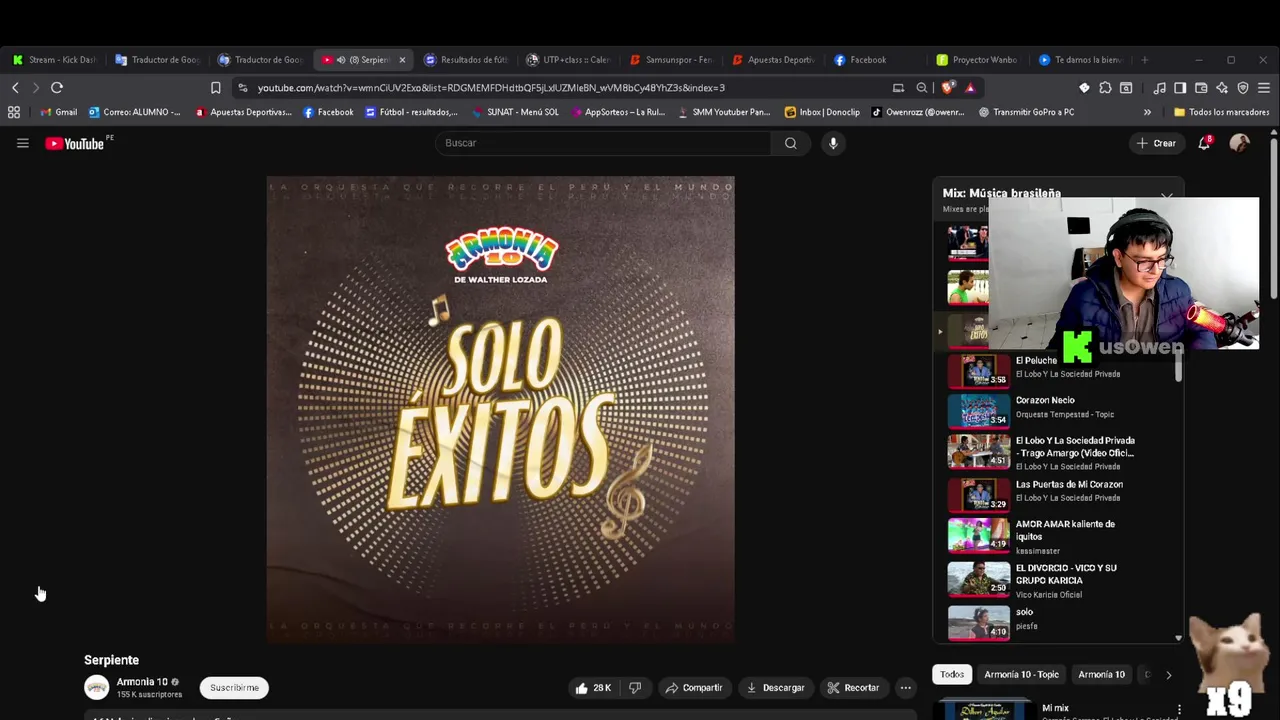Open the Brave VPN shield icon
The image size is (1280, 720).
(1243, 87)
